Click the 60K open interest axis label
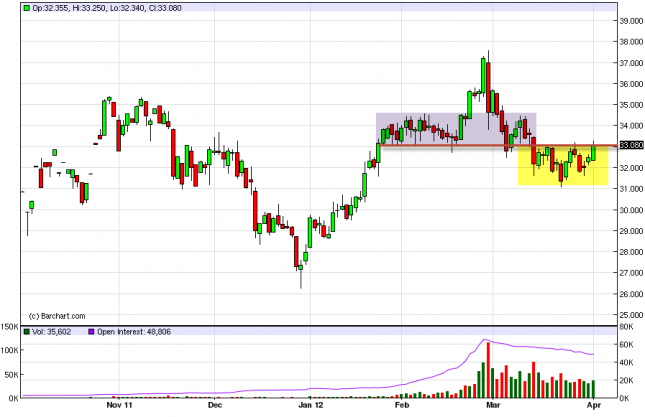 (626, 345)
